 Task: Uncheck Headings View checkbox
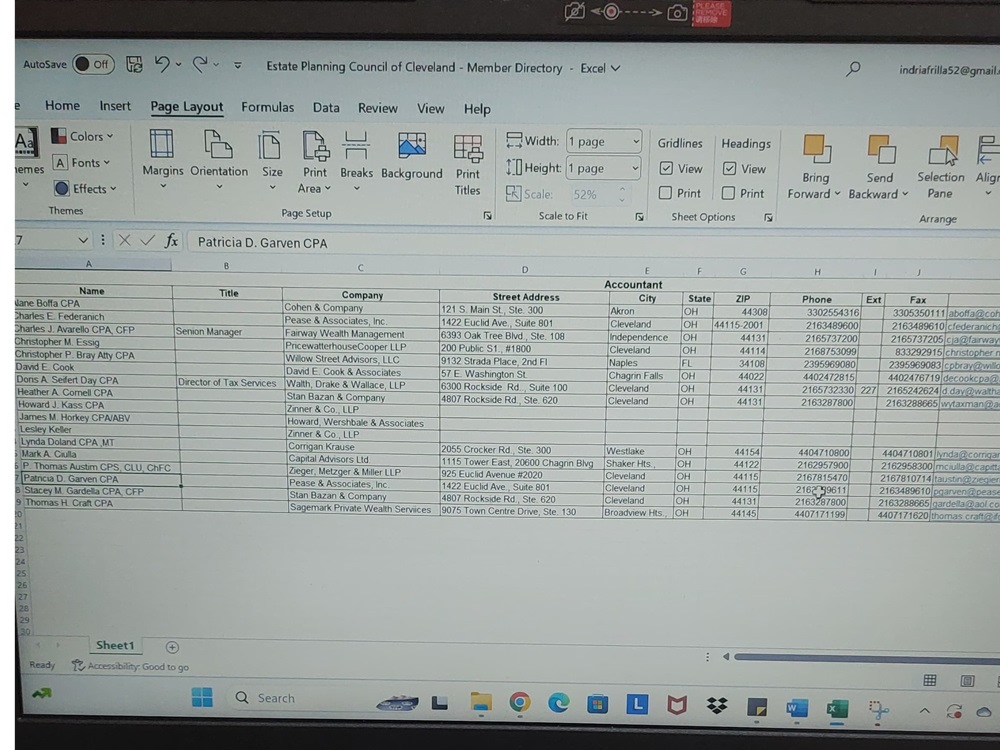(x=729, y=168)
